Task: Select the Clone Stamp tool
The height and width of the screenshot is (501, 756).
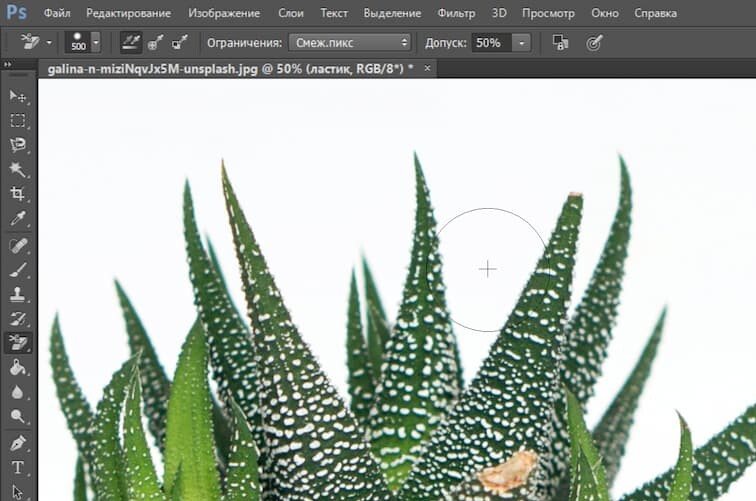Action: (x=18, y=295)
